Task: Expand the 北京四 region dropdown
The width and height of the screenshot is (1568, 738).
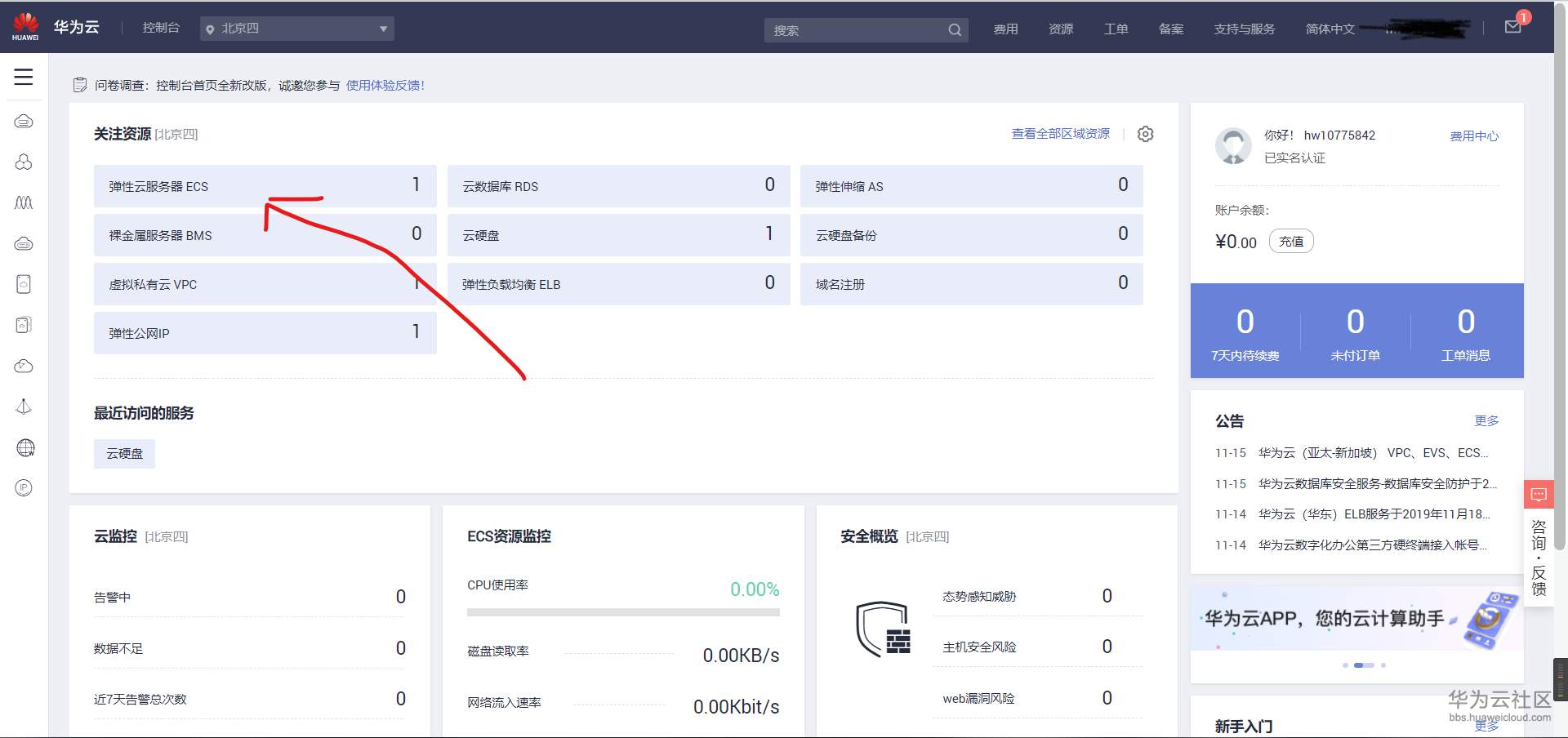Action: click(x=297, y=29)
